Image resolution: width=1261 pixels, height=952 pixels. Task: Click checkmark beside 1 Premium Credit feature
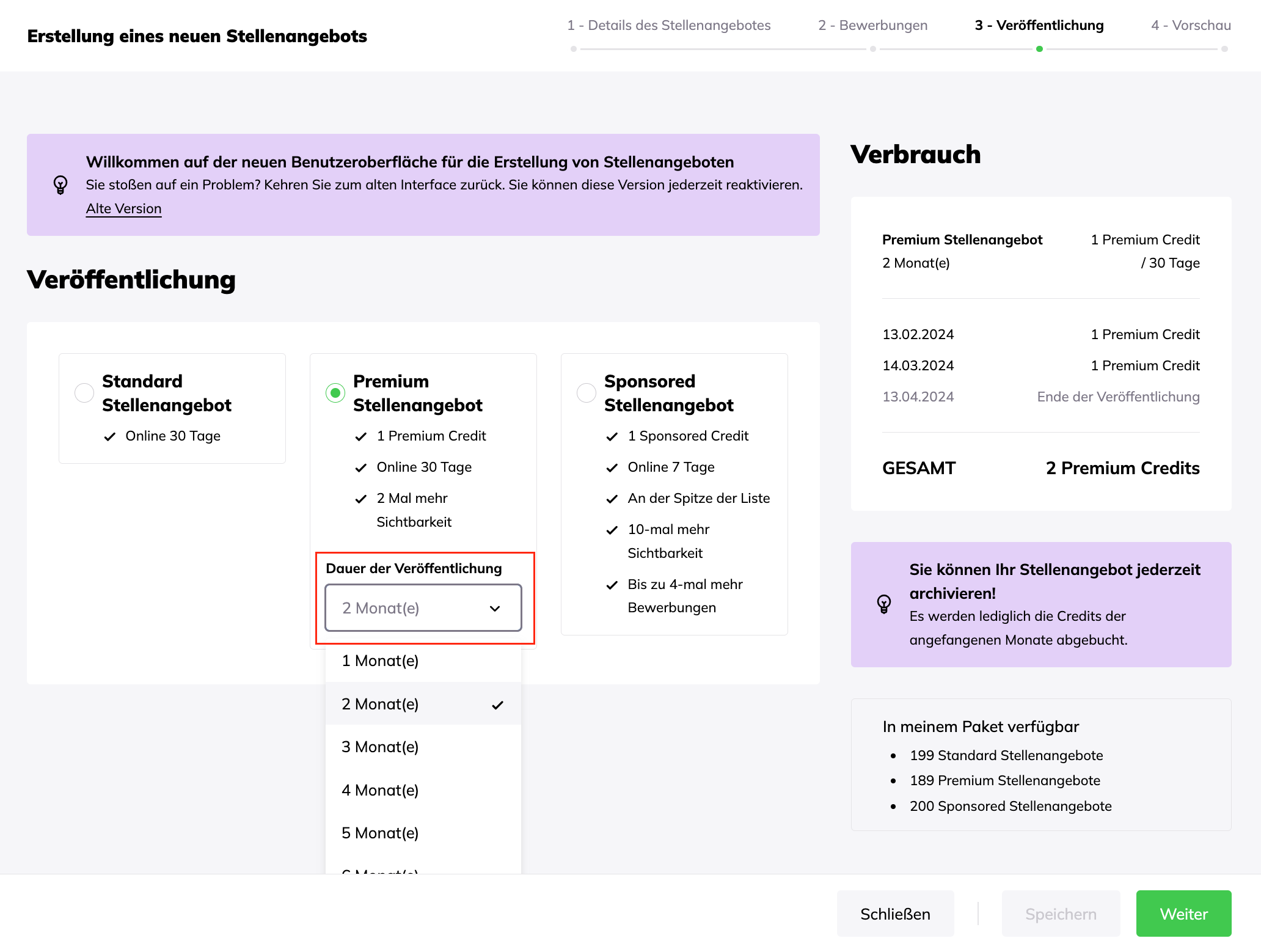click(x=360, y=436)
